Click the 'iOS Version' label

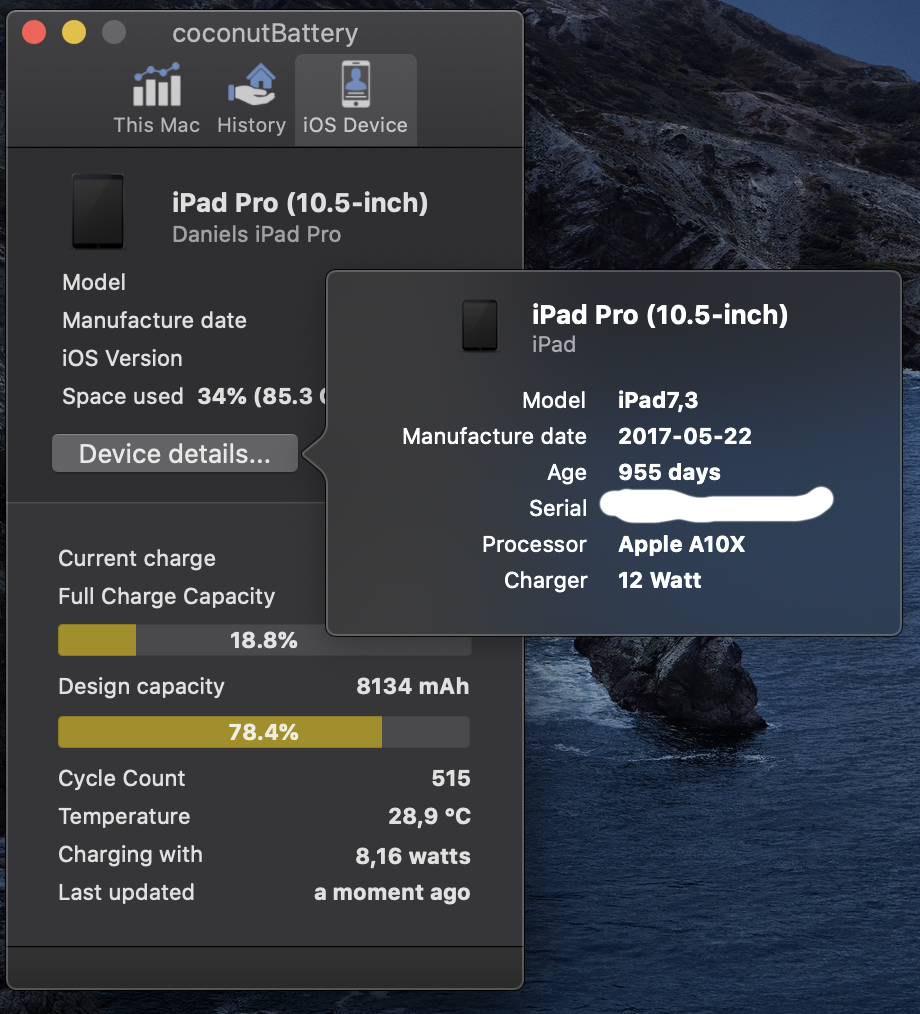coord(122,358)
